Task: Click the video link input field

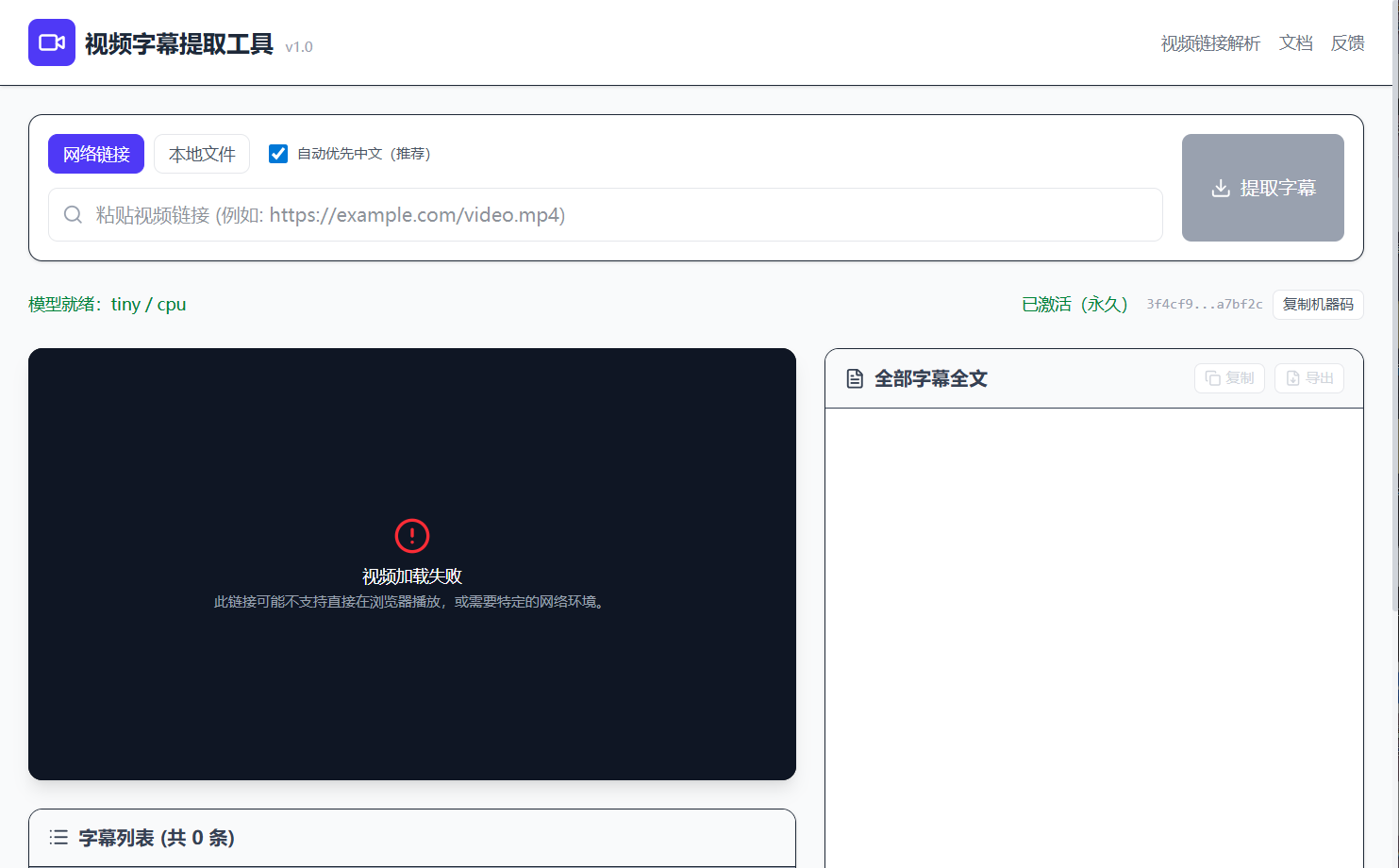Action: 606,215
